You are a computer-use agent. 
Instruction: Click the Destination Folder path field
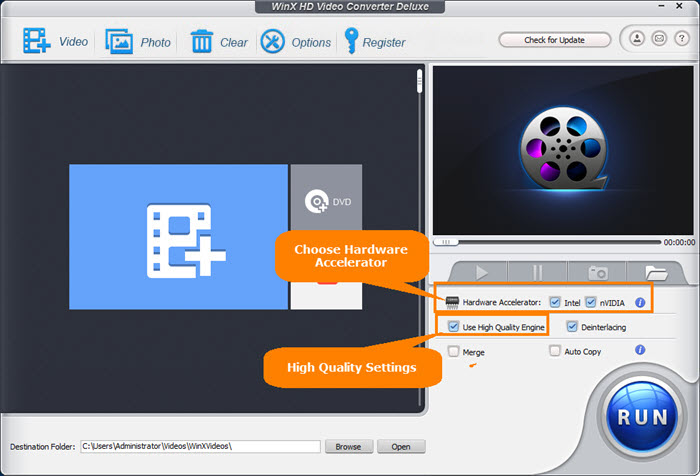point(200,446)
